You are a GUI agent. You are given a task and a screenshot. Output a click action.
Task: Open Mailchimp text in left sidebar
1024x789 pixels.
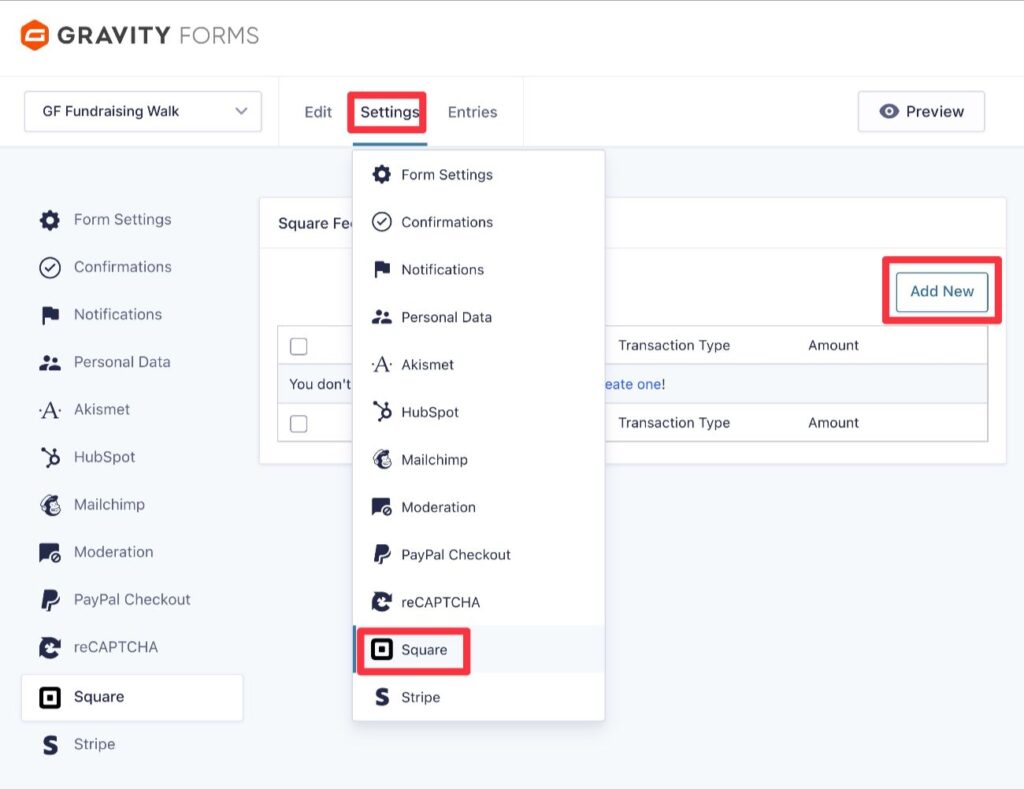coord(109,505)
